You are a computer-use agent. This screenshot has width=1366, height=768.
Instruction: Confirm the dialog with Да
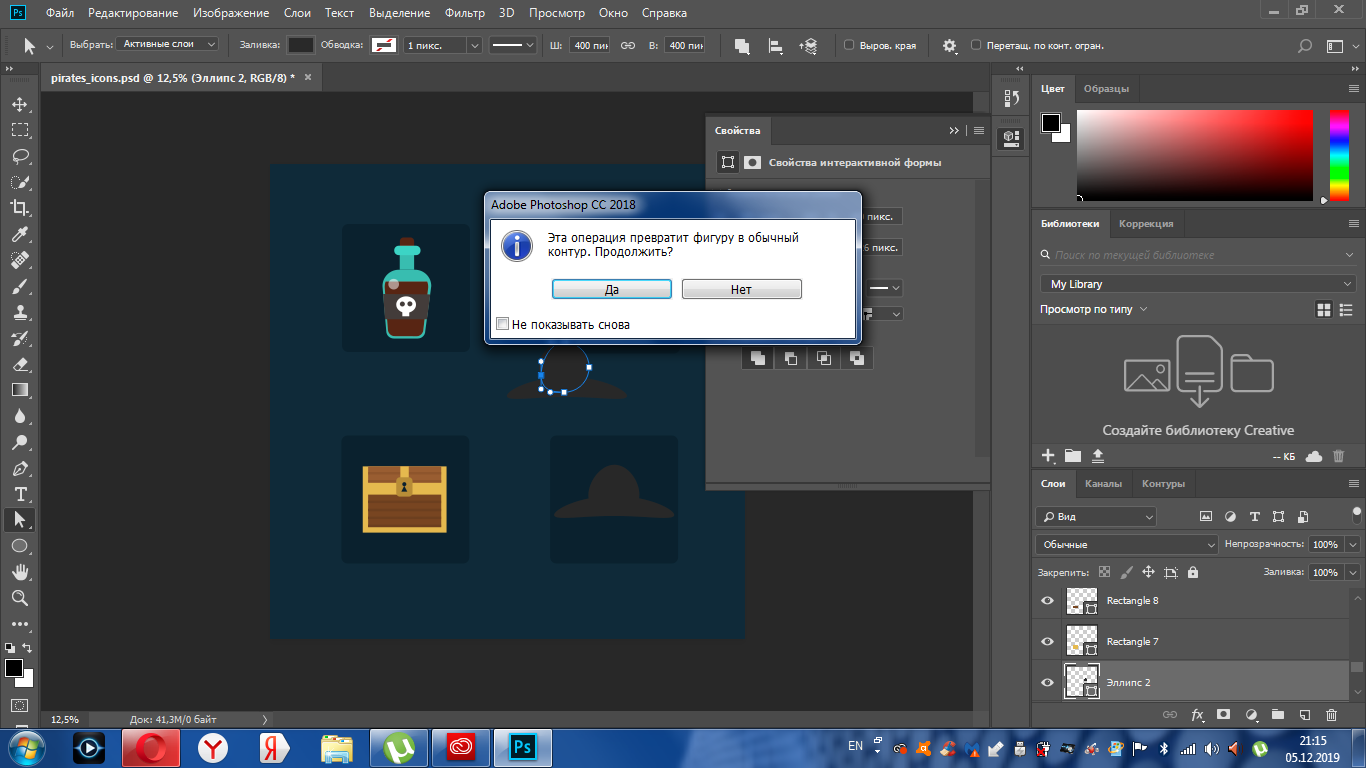click(612, 289)
